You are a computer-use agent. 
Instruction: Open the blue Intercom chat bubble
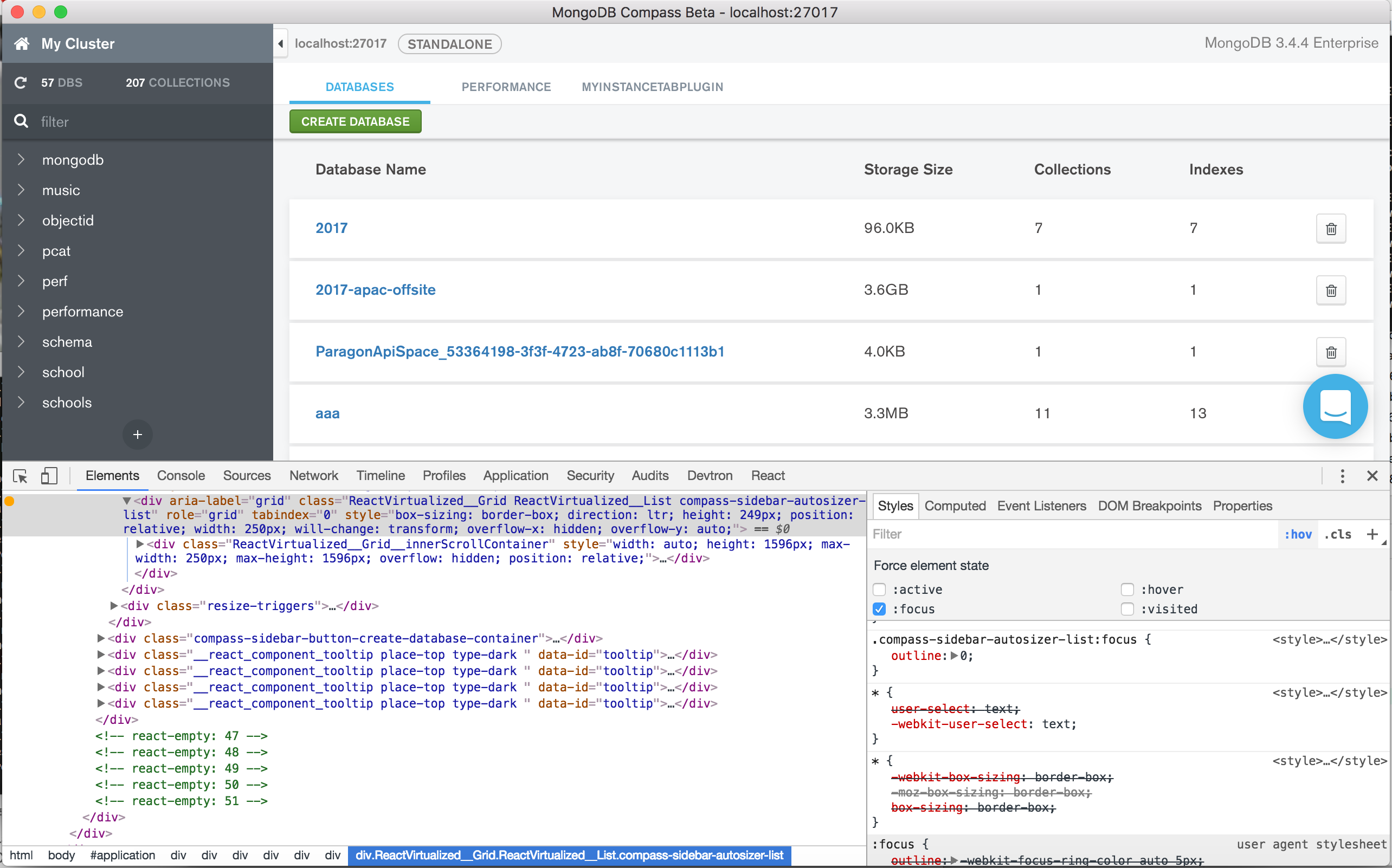[1335, 406]
